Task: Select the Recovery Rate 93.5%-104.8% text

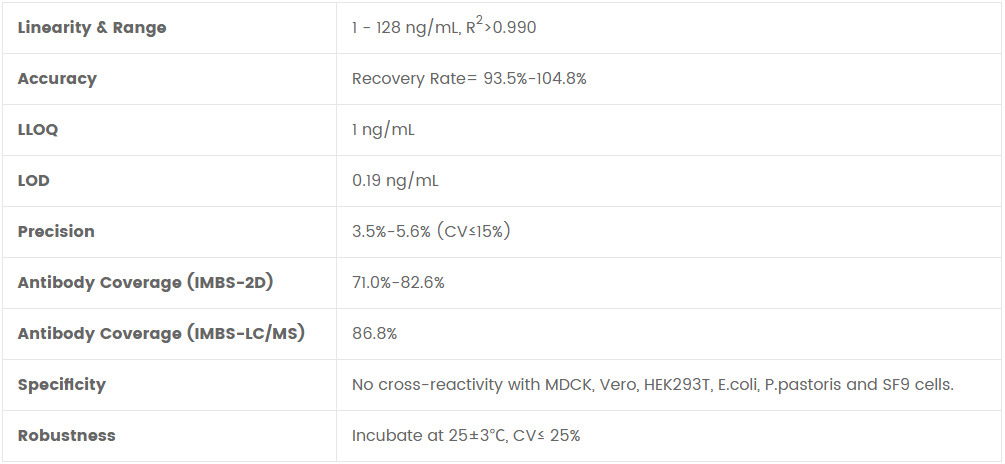Action: point(469,79)
